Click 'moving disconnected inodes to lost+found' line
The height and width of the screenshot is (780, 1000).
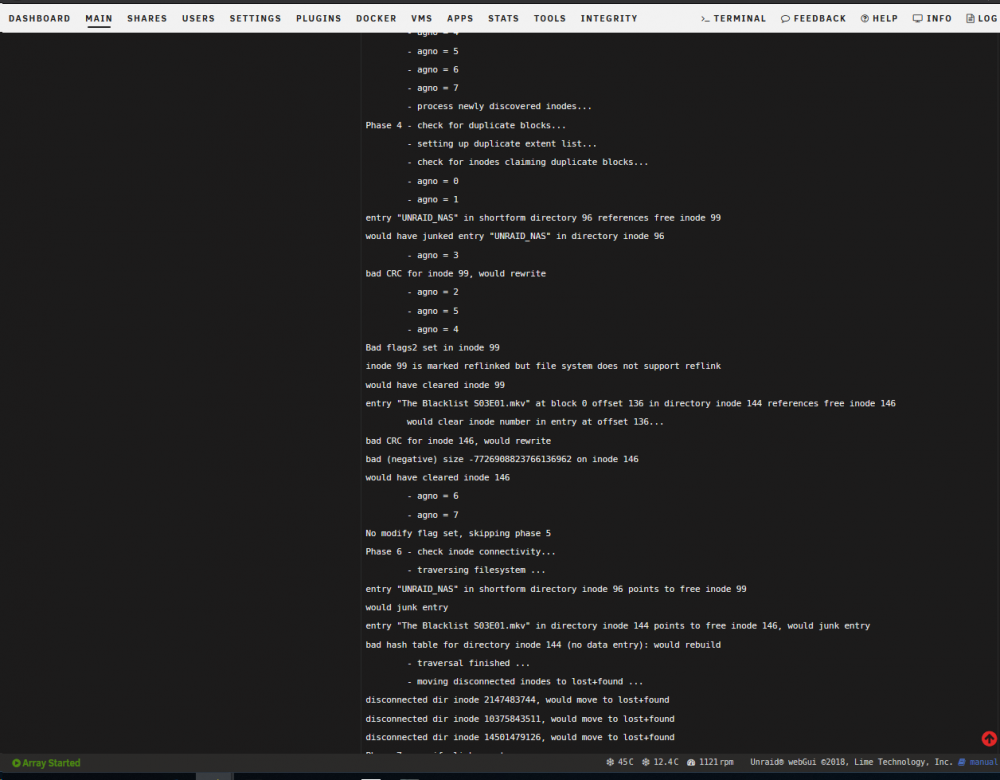pyautogui.click(x=525, y=681)
